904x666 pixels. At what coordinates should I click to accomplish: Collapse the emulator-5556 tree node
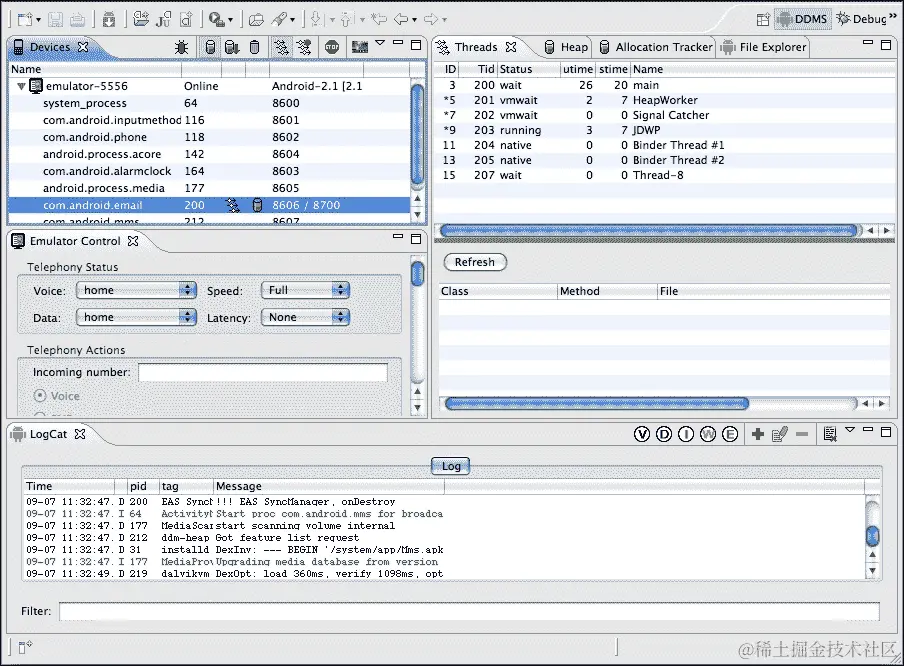(x=21, y=86)
